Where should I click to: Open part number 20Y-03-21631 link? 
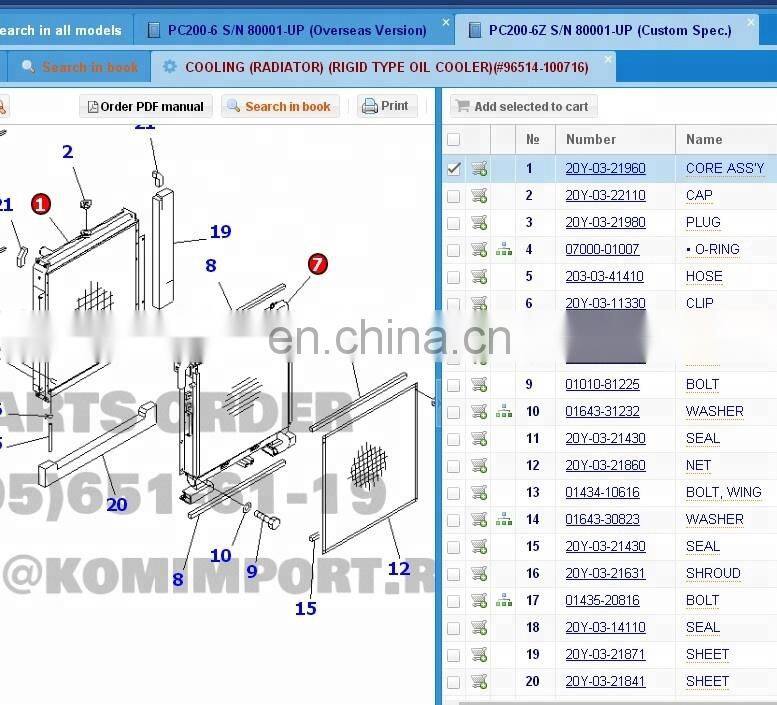tap(605, 573)
